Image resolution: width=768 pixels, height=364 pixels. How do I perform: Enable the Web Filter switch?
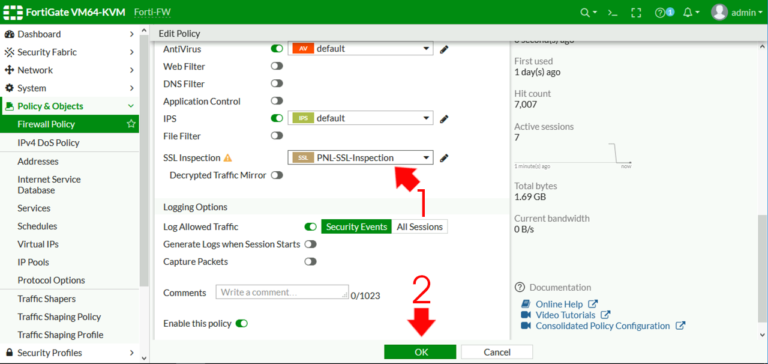point(277,66)
